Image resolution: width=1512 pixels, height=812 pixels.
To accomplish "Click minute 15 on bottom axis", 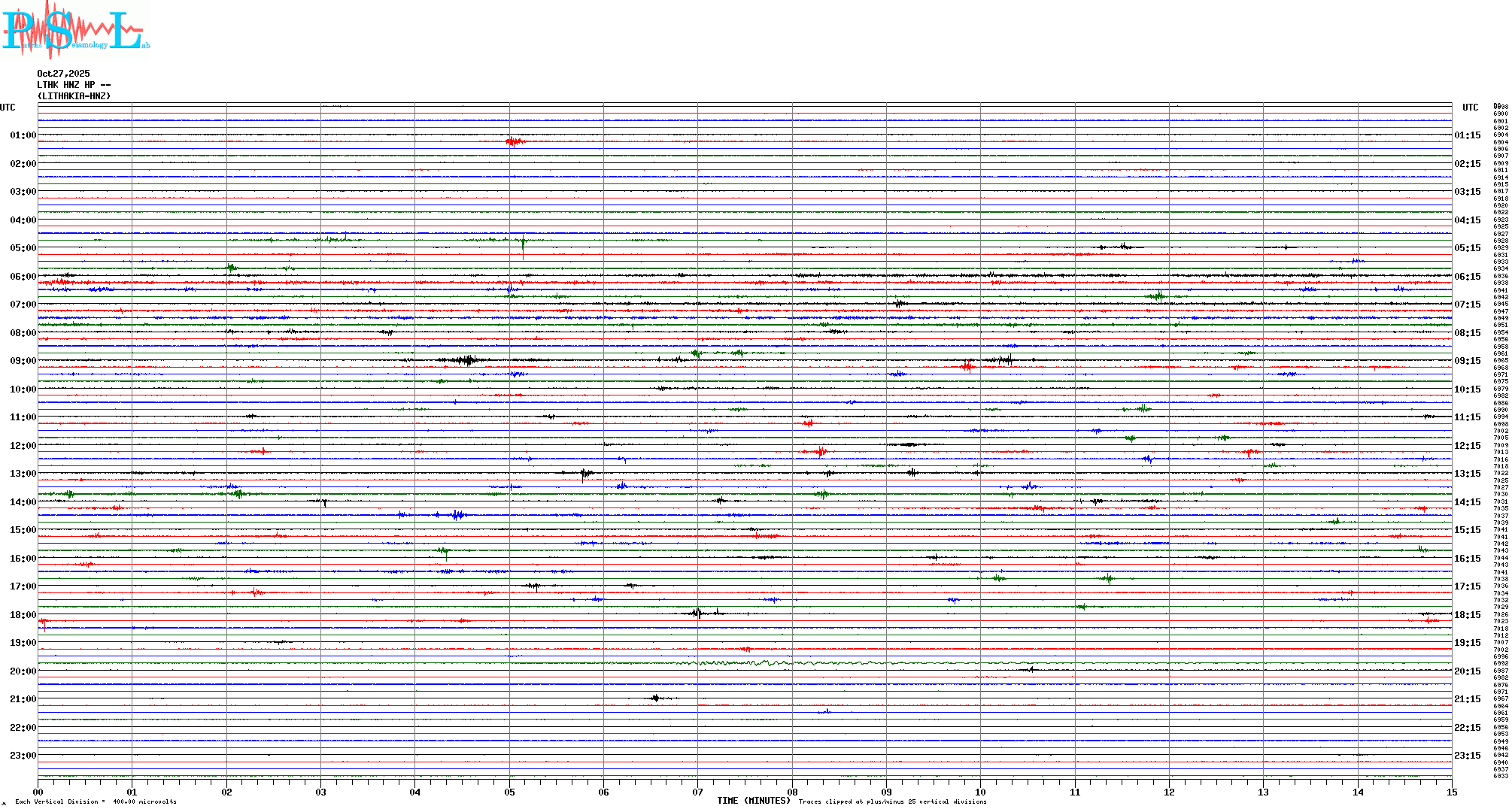I will (x=1451, y=792).
